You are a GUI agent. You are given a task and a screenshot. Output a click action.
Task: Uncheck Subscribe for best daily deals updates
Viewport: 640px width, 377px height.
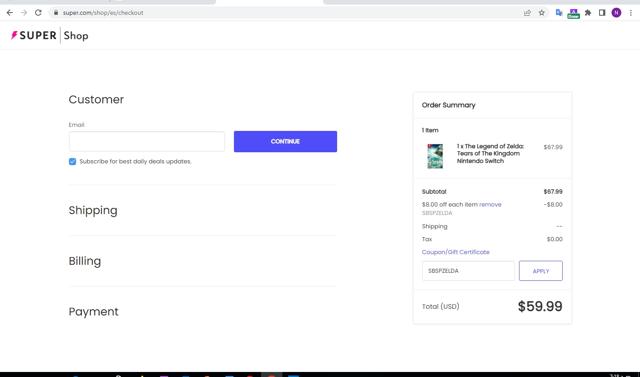click(73, 162)
